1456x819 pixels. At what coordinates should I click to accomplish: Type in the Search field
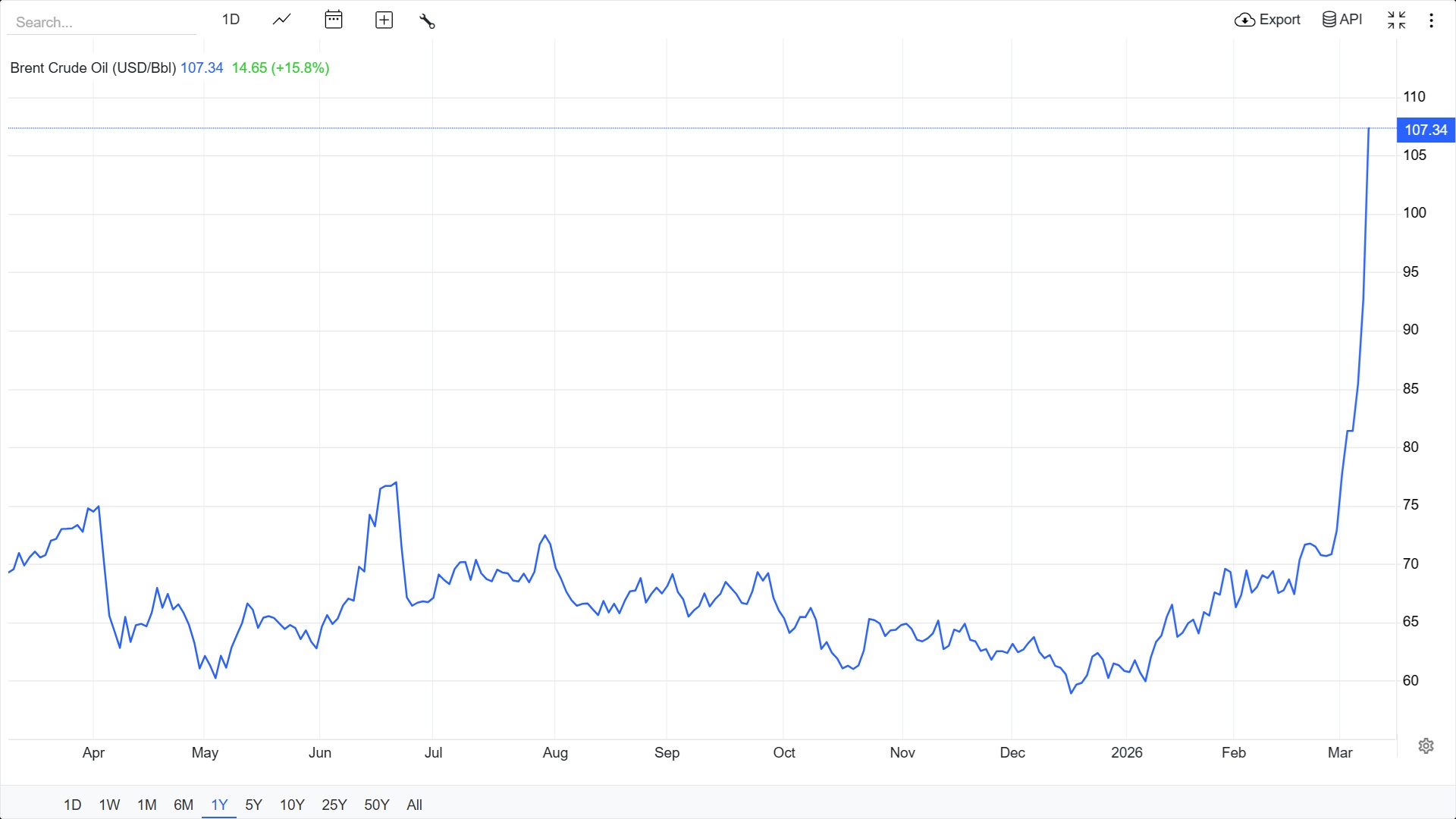click(101, 22)
